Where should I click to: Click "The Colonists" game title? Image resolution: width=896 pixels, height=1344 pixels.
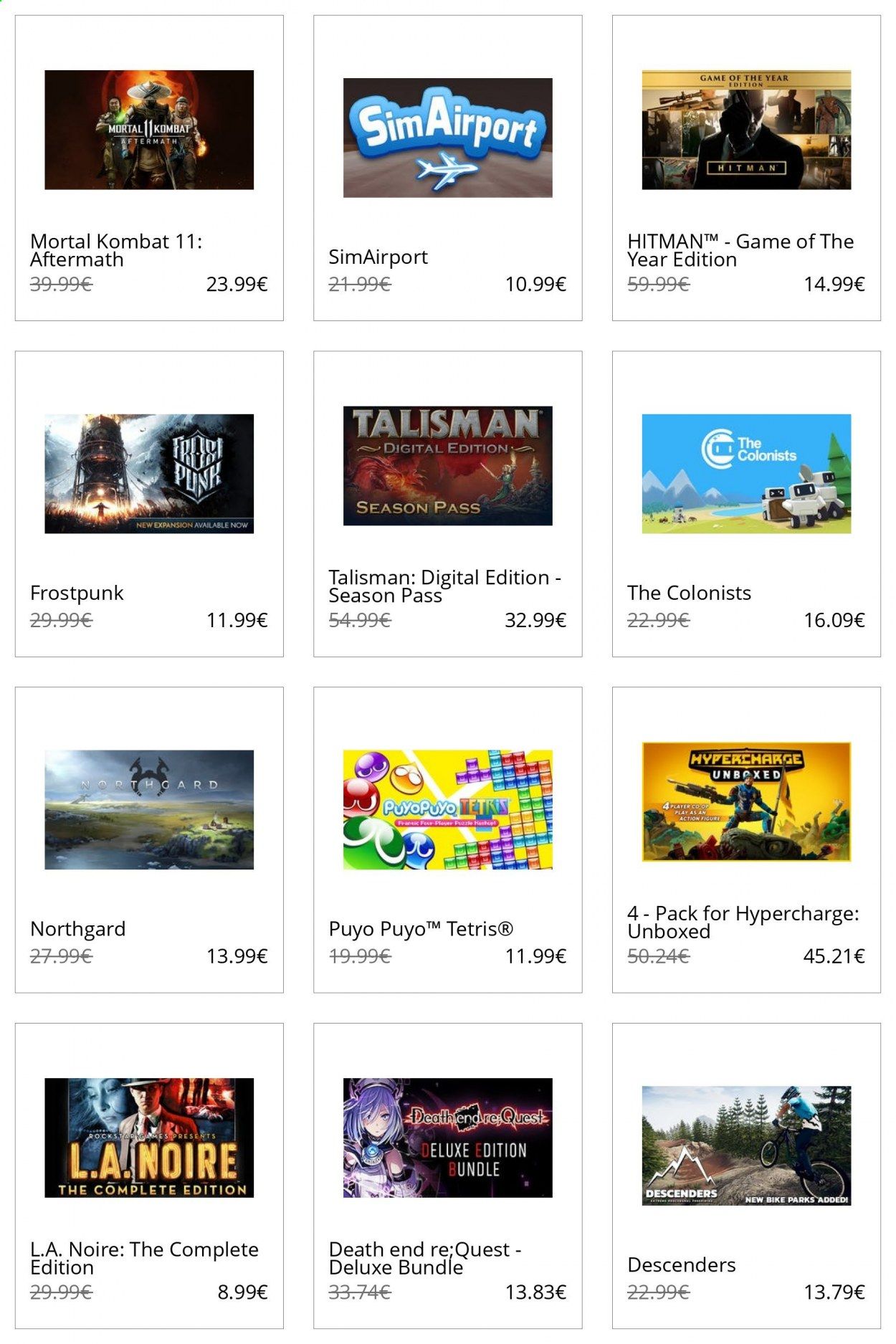[689, 593]
